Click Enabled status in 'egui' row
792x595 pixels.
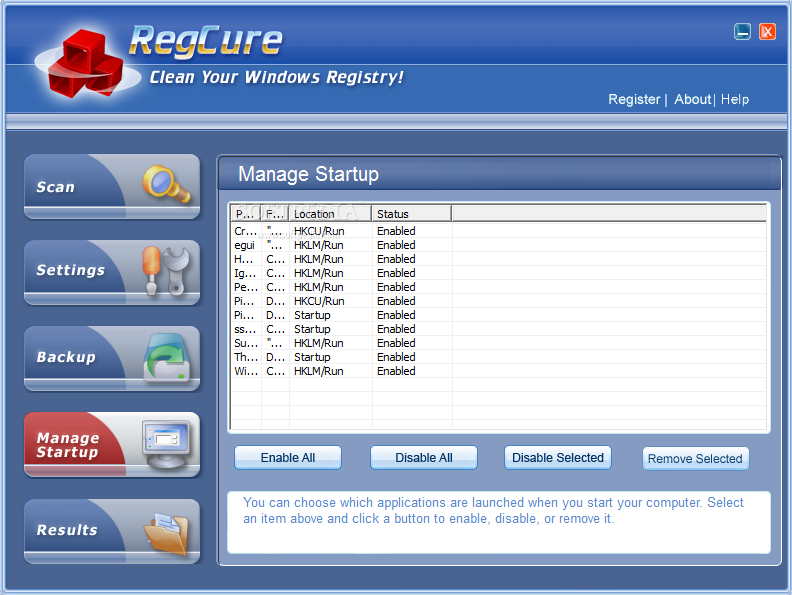[396, 245]
